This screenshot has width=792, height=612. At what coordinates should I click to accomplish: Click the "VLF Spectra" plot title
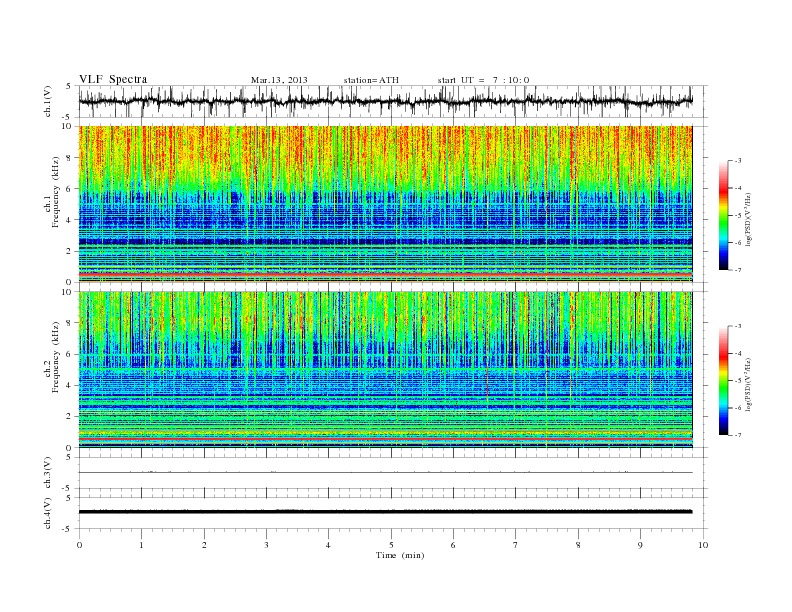pyautogui.click(x=113, y=79)
